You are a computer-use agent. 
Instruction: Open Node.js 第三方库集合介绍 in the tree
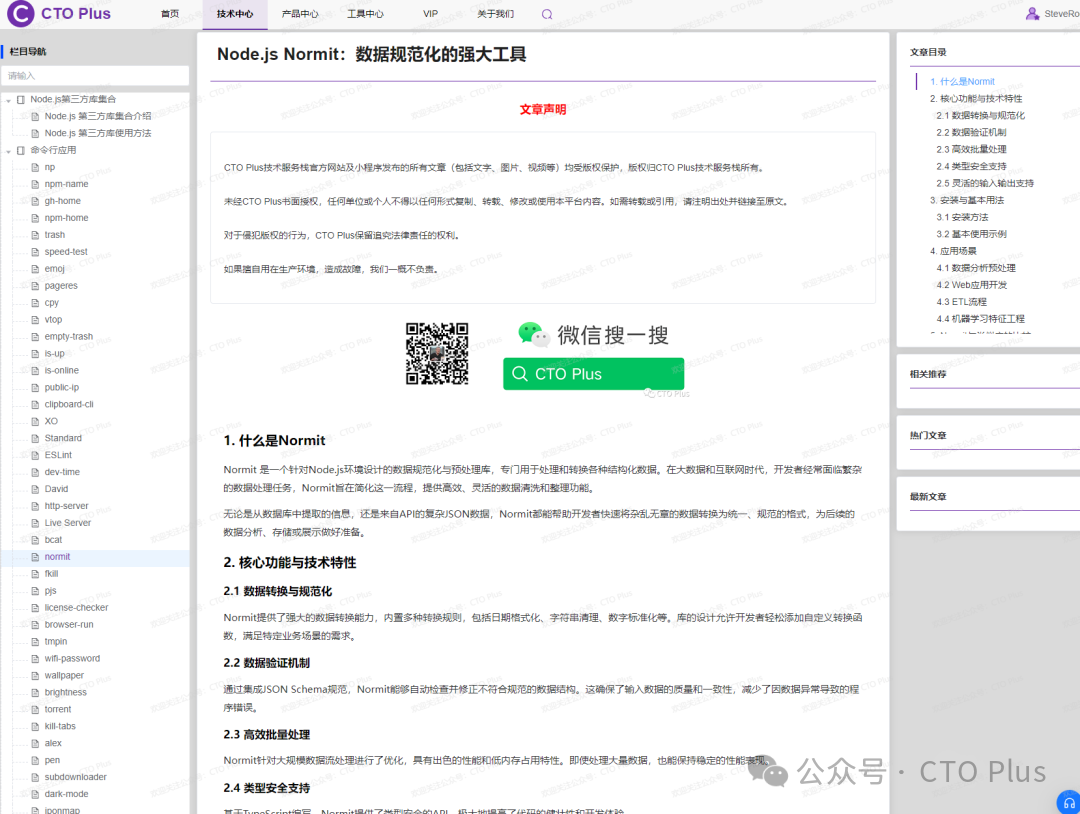click(98, 116)
